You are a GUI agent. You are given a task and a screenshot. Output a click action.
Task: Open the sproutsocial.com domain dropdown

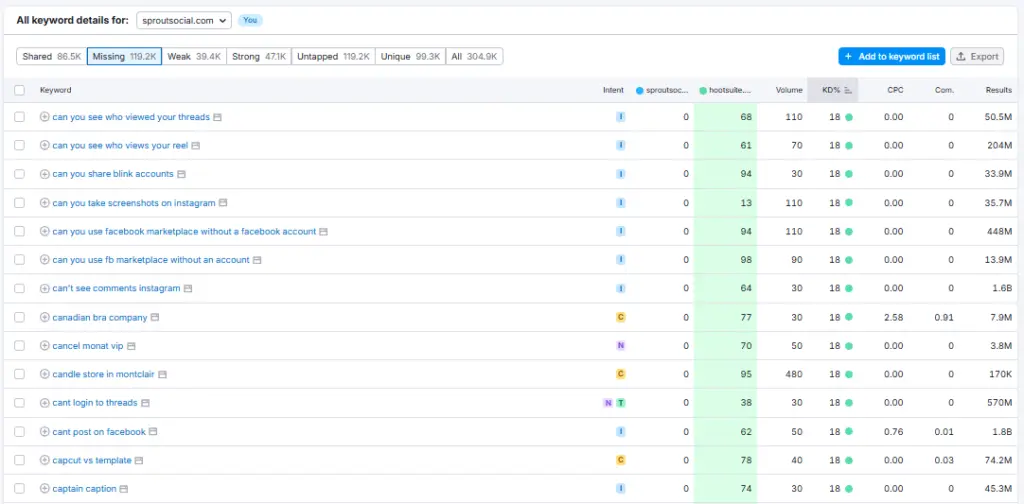pos(183,20)
